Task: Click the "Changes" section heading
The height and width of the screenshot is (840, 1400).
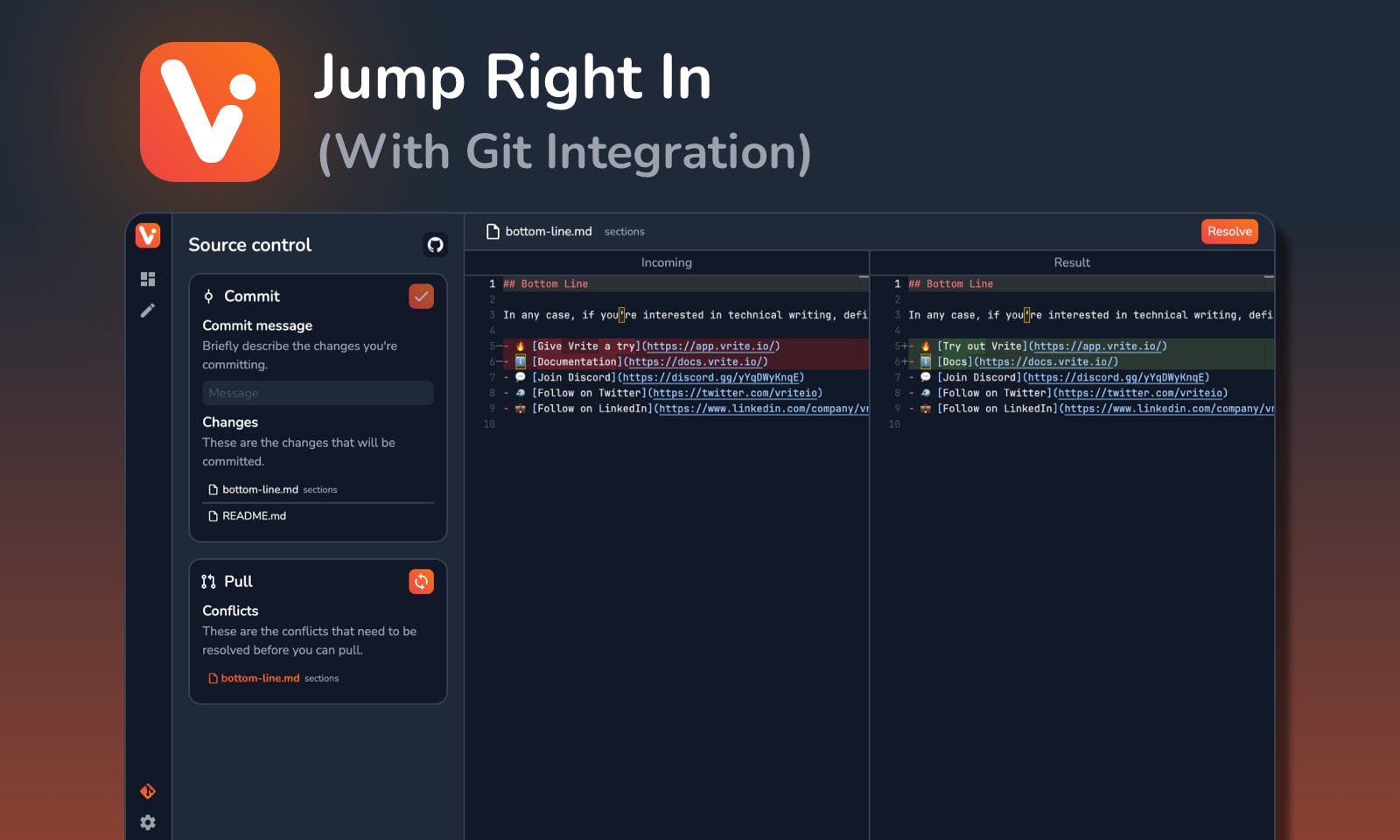Action: point(230,422)
